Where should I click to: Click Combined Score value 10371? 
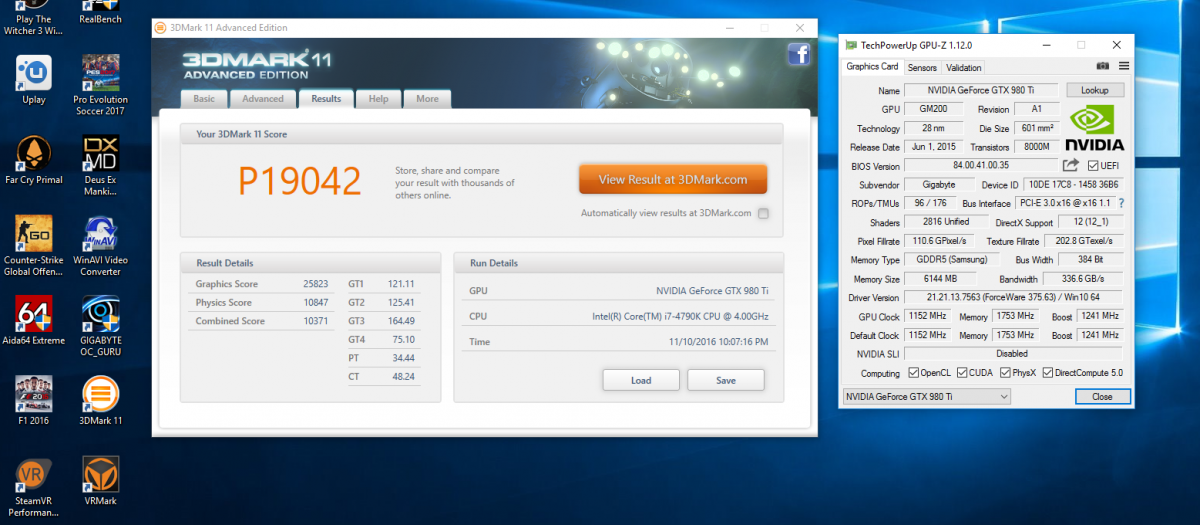tap(316, 321)
